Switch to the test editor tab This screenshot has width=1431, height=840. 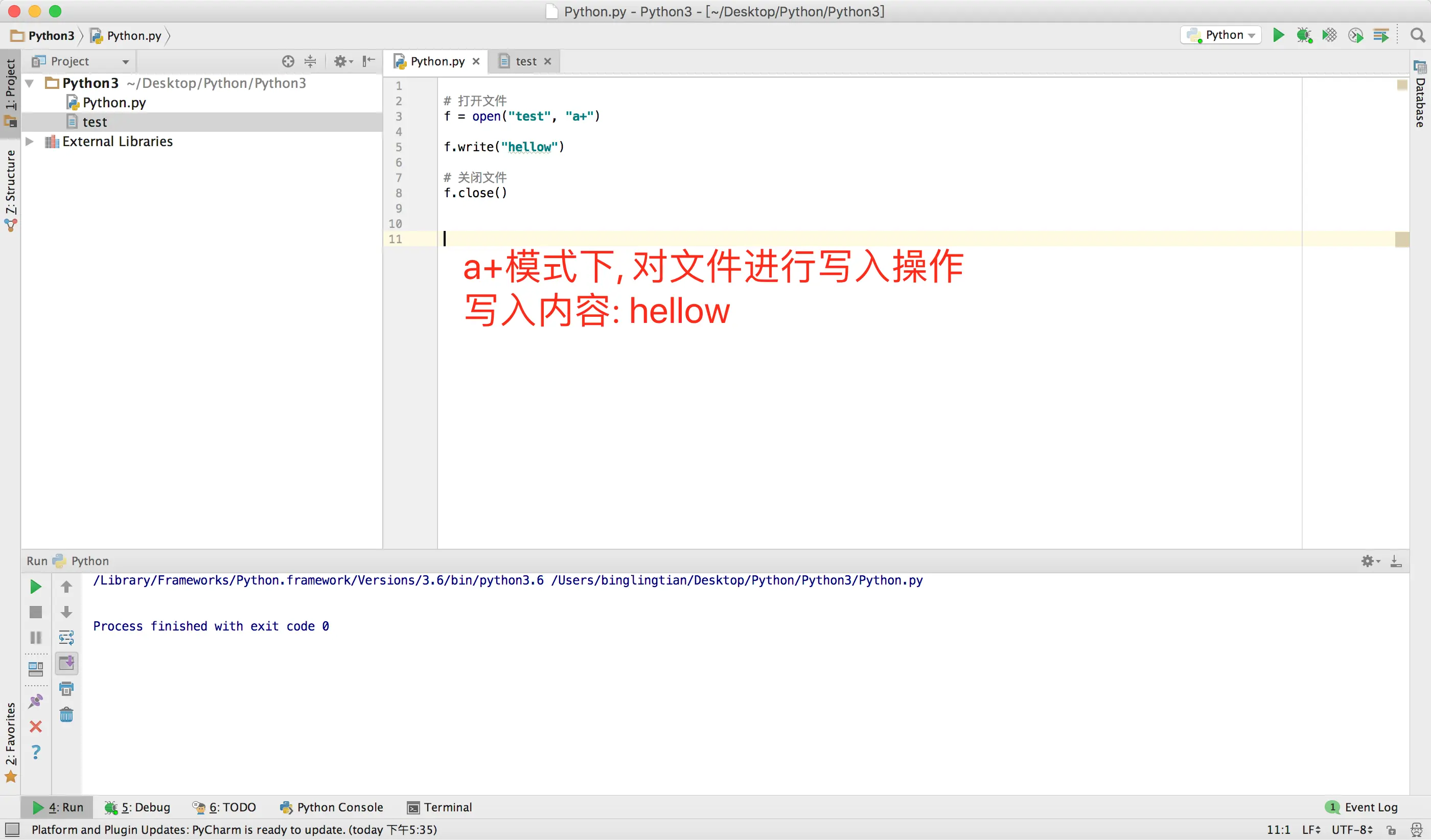(x=525, y=61)
